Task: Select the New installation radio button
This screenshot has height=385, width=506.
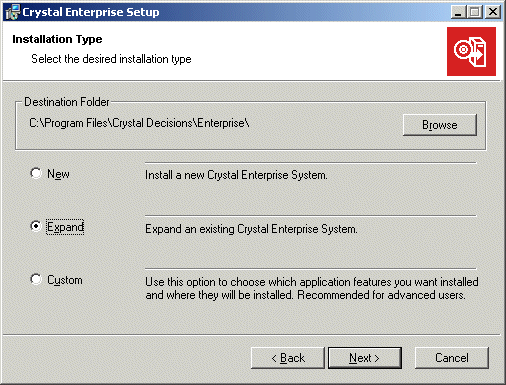Action: click(x=36, y=173)
